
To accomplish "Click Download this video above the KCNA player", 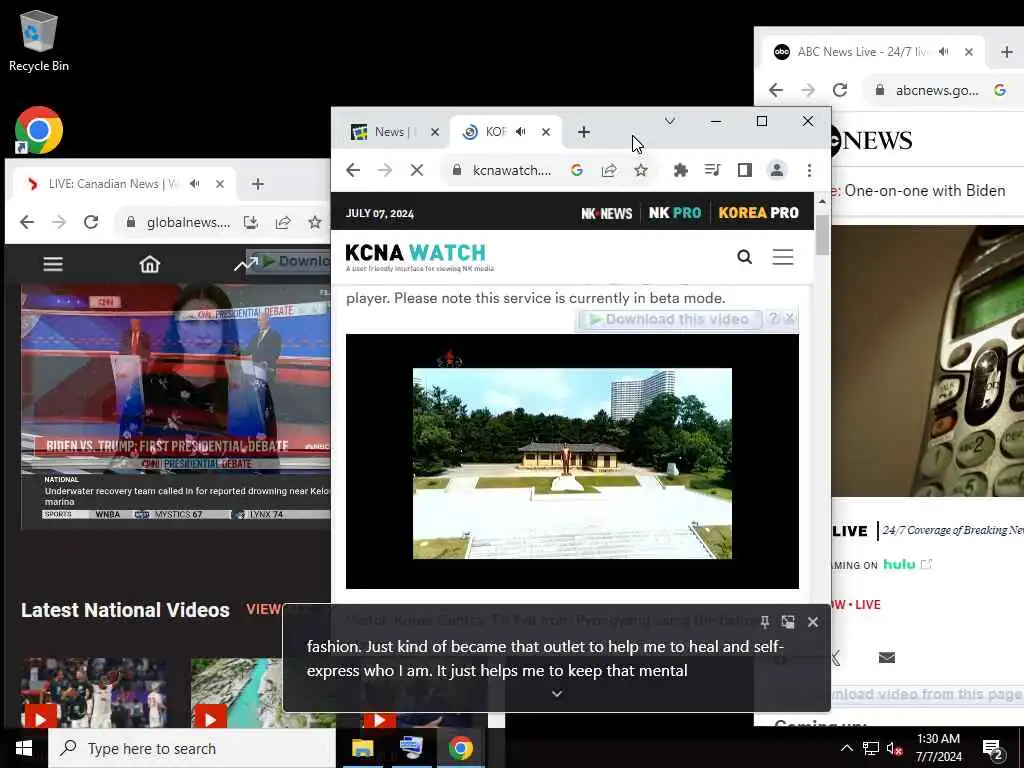I will 669,319.
